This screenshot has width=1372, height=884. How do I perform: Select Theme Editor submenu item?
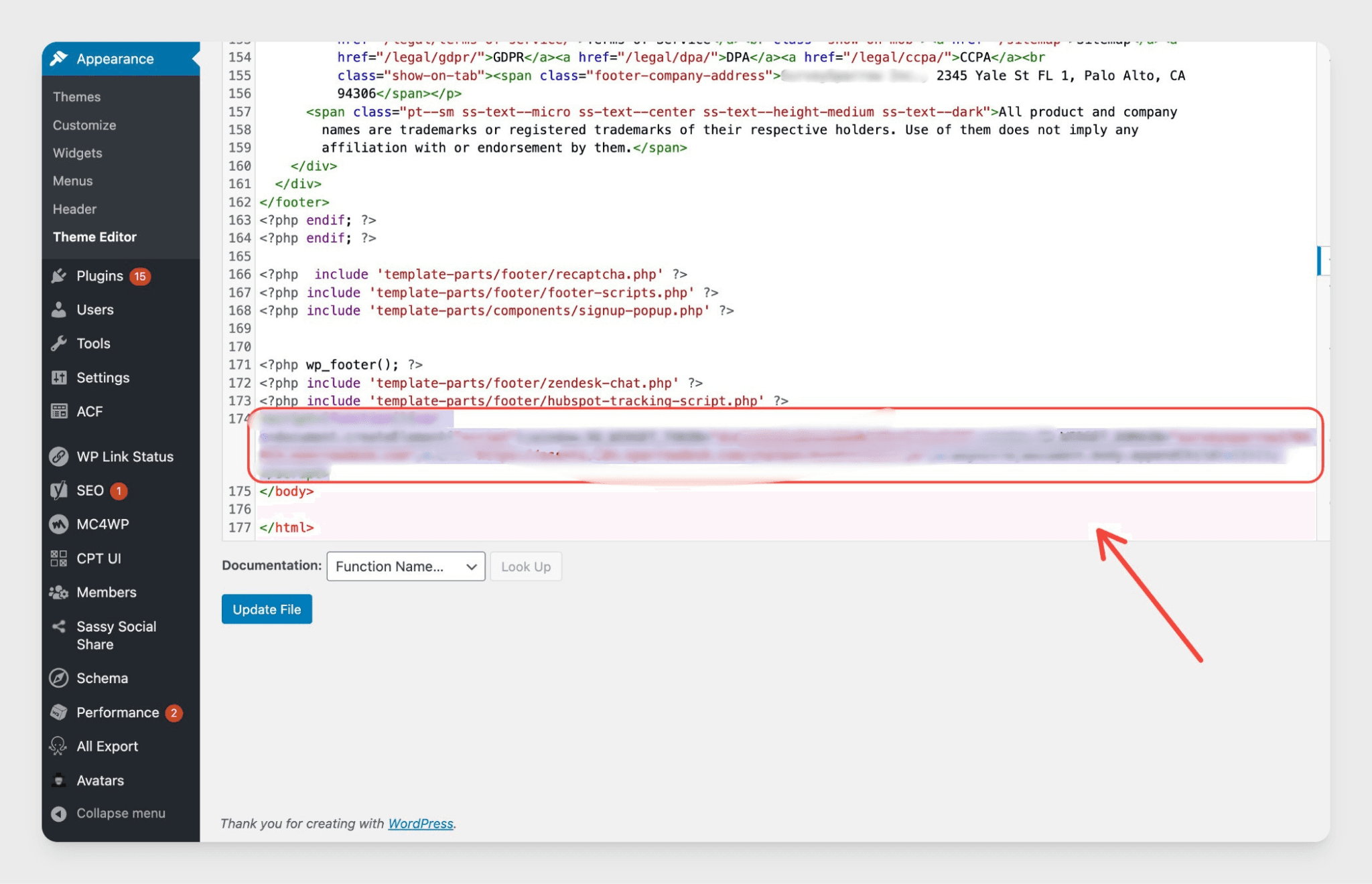coord(94,237)
